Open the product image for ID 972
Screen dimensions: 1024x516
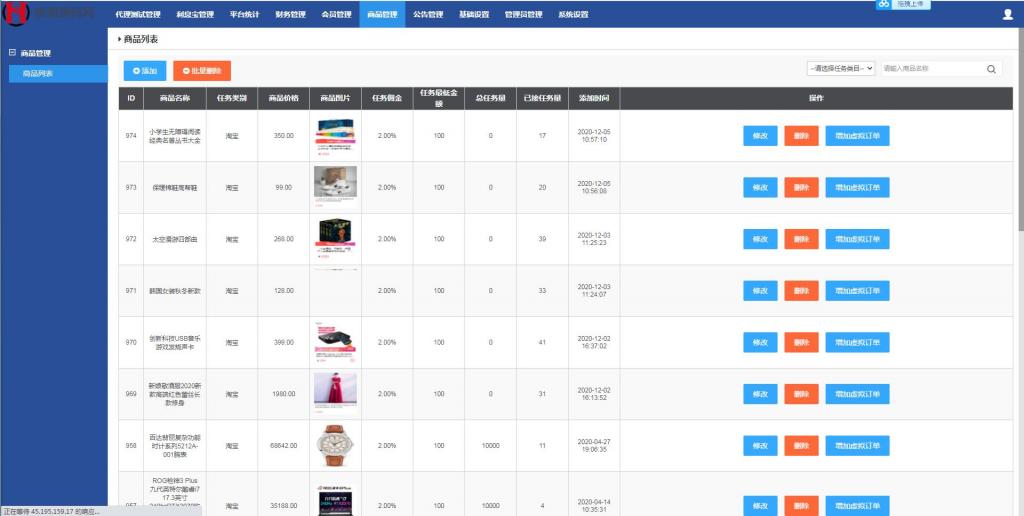tap(335, 239)
